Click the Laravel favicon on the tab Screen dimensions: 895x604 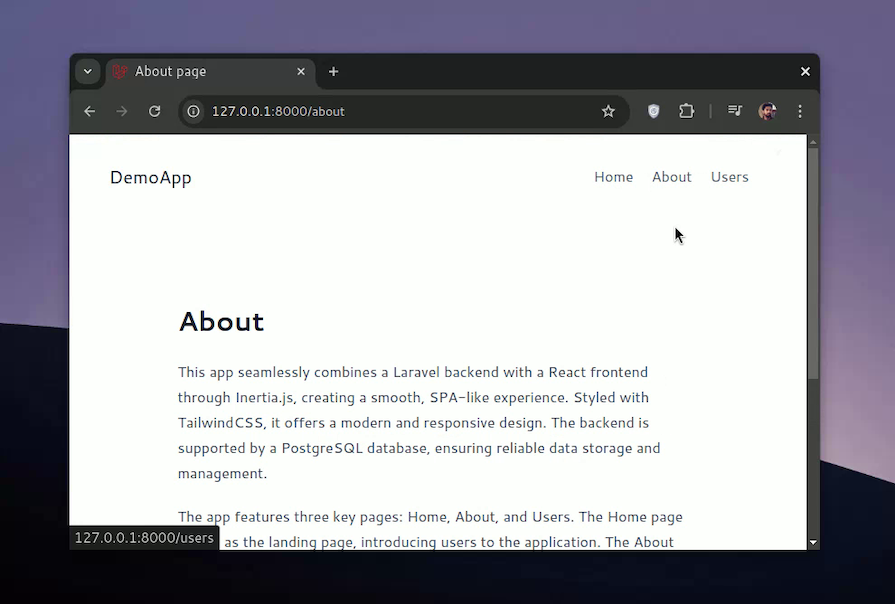click(120, 71)
